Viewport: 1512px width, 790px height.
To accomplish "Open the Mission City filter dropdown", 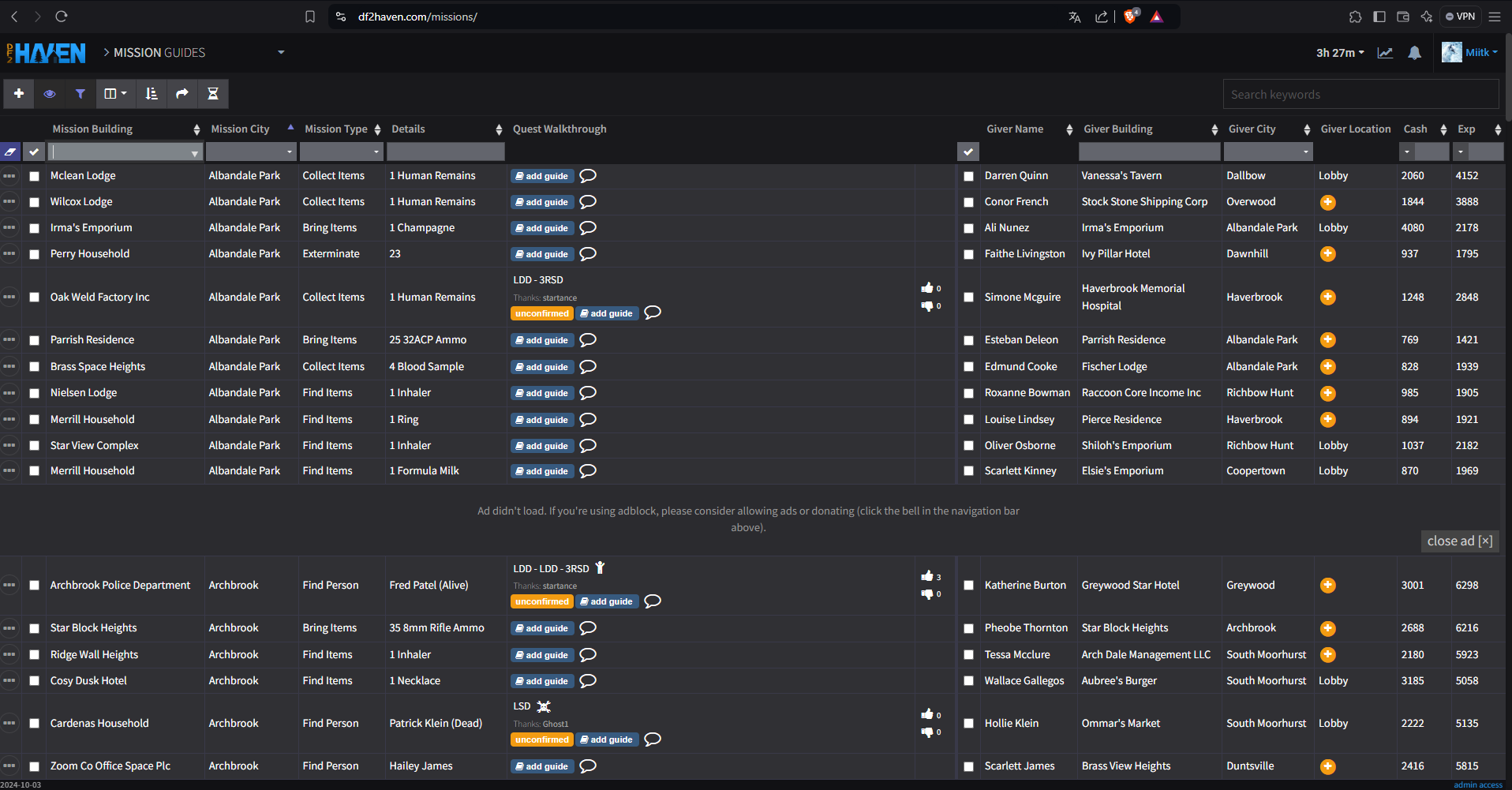I will click(x=251, y=152).
